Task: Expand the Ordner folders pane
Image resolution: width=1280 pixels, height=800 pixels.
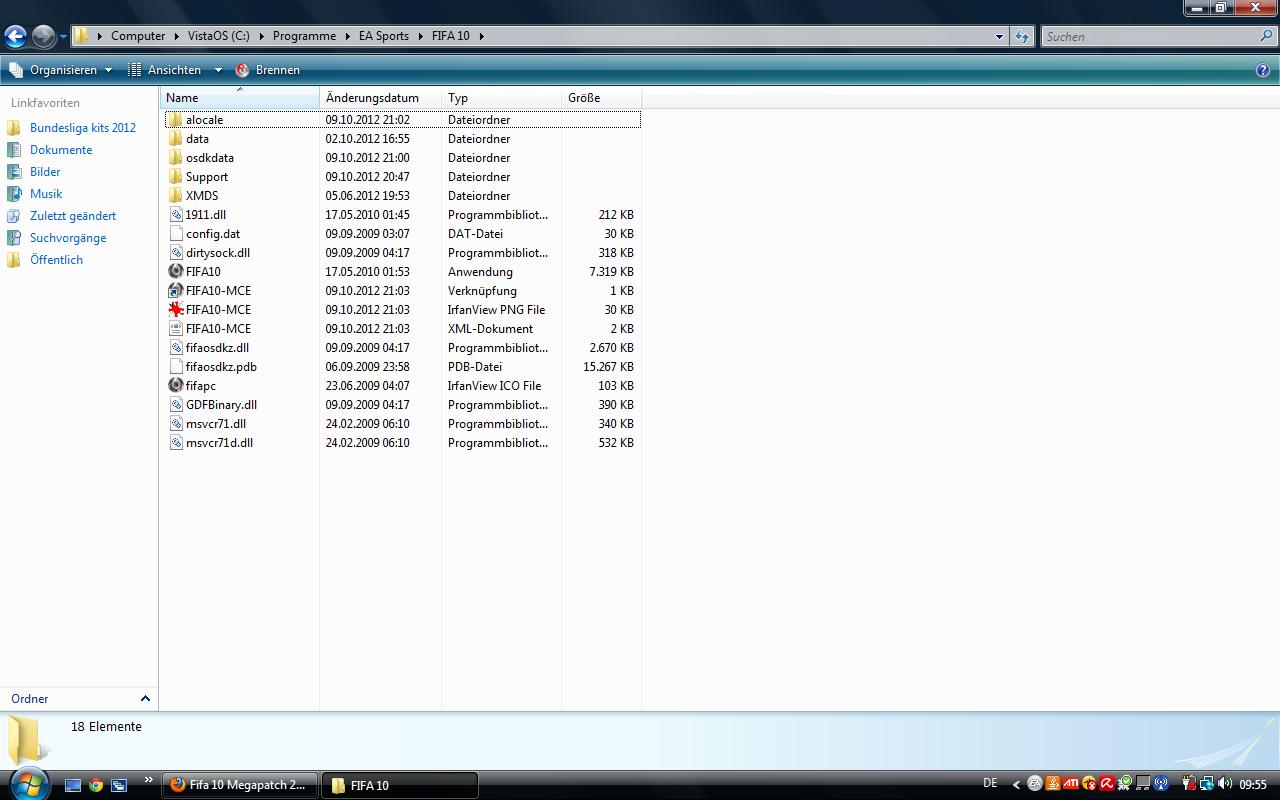Action: tap(145, 699)
